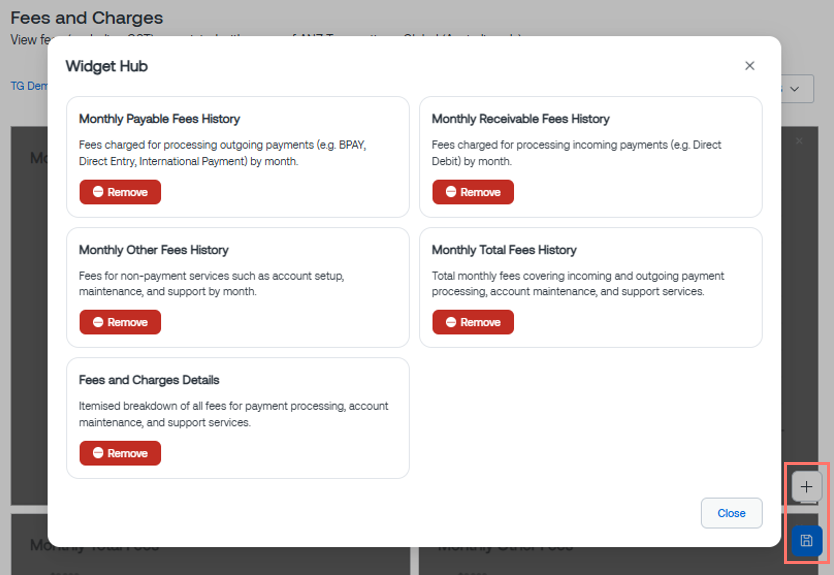Click the Monthly Total Fees History title
The image size is (834, 575).
coord(504,250)
